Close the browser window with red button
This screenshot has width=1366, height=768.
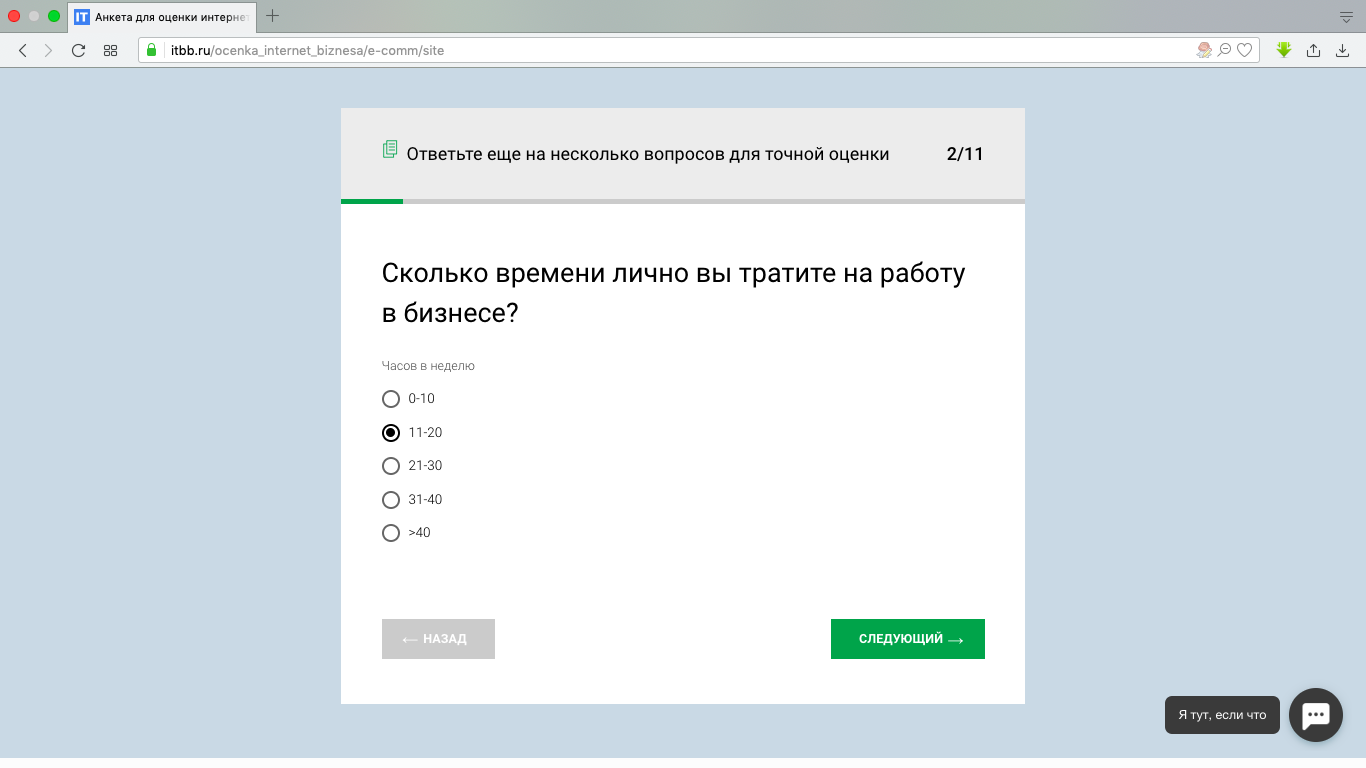click(x=14, y=16)
